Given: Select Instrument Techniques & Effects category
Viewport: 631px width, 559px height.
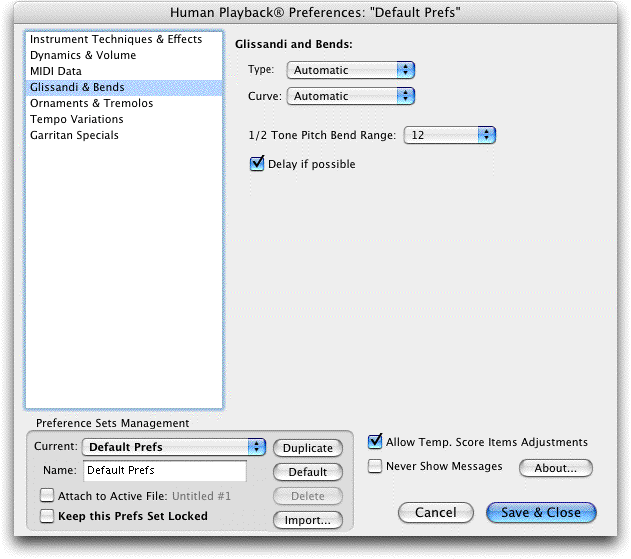Looking at the screenshot, I should 124,39.
